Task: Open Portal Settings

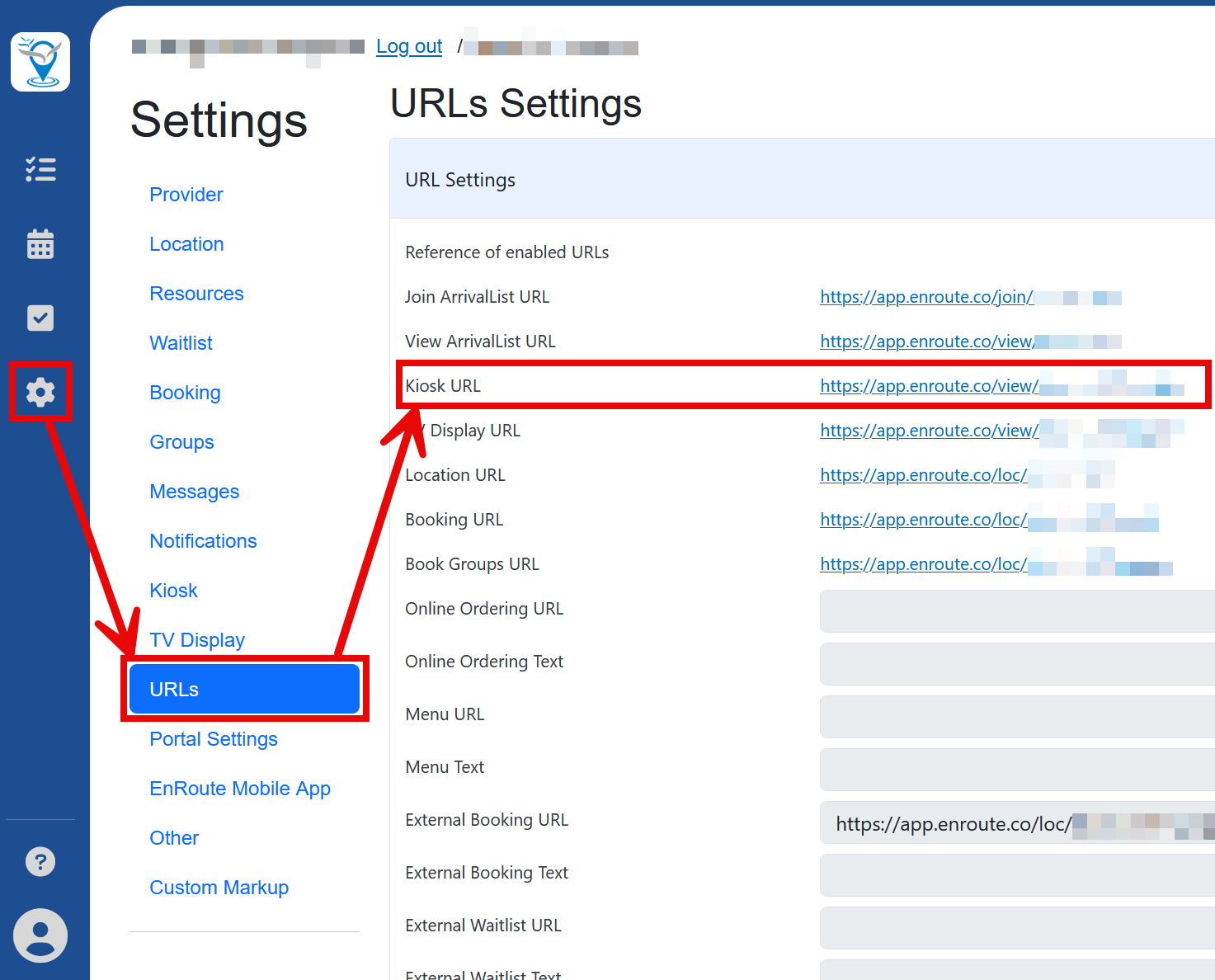Action: point(213,739)
